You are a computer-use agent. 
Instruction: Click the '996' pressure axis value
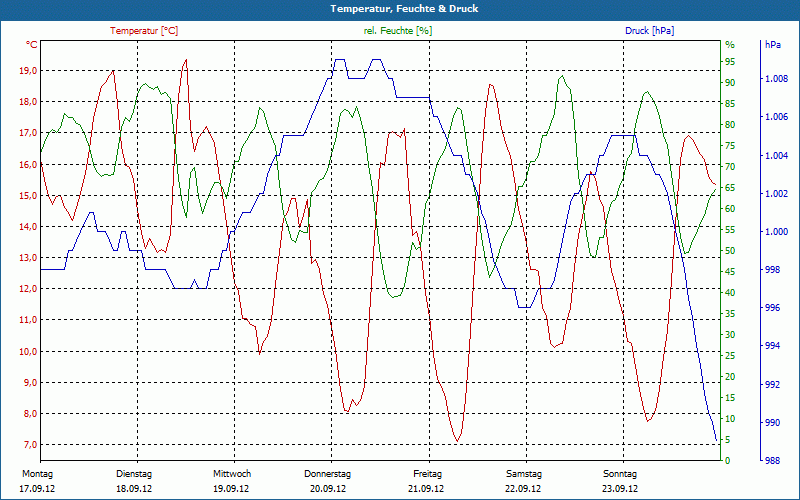tap(773, 308)
